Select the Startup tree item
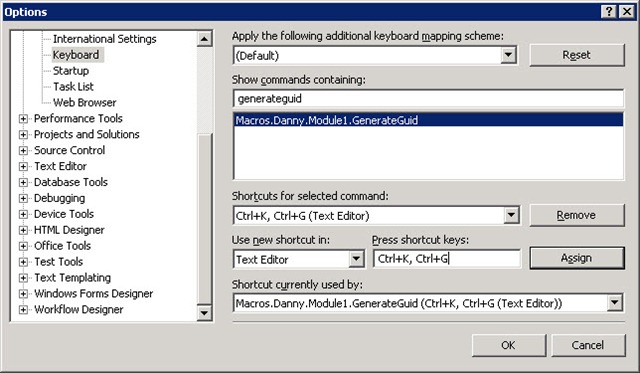This screenshot has height=373, width=640. (x=71, y=71)
